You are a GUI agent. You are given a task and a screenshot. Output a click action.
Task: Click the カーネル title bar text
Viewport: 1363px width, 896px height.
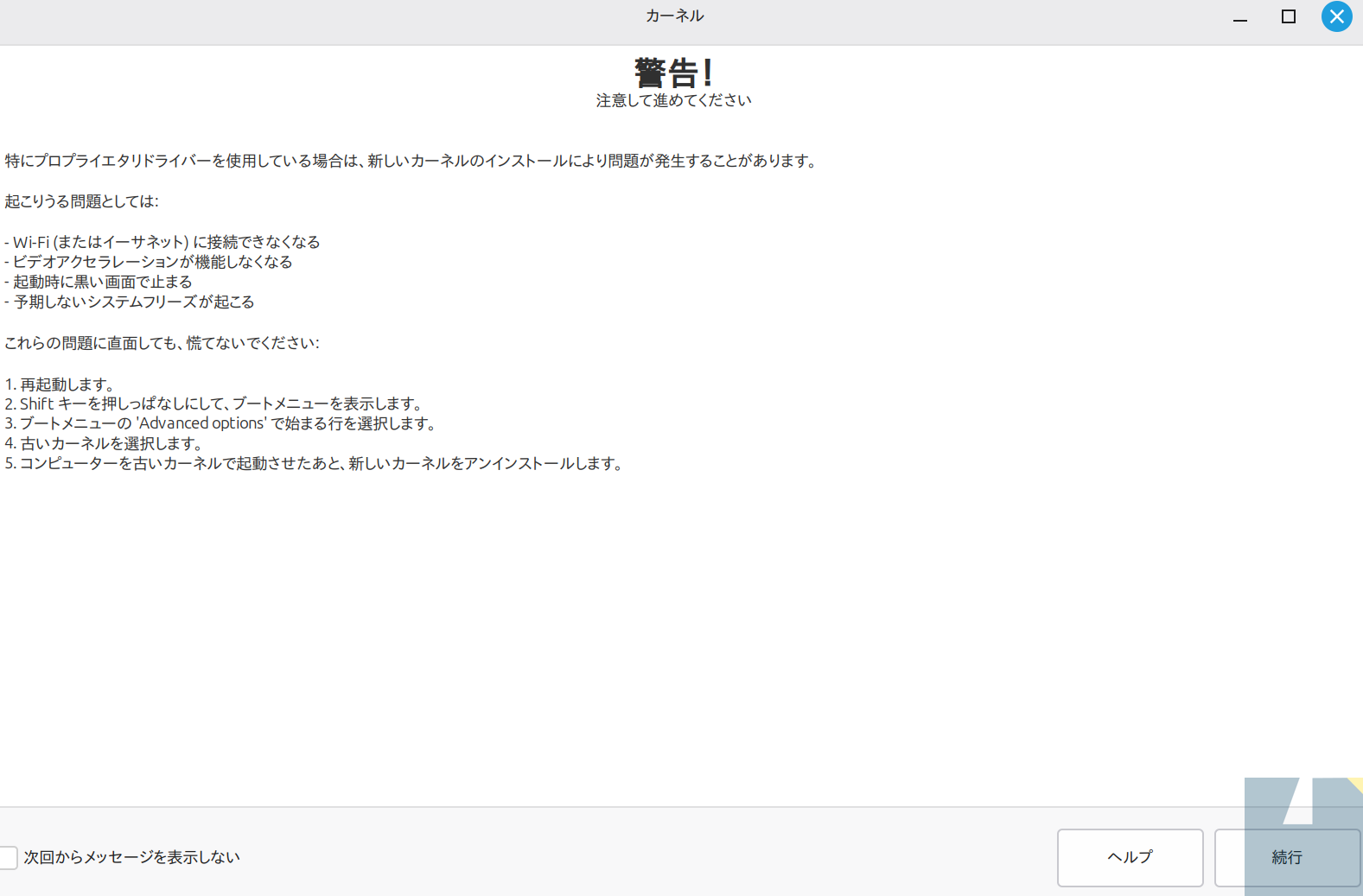pyautogui.click(x=675, y=16)
